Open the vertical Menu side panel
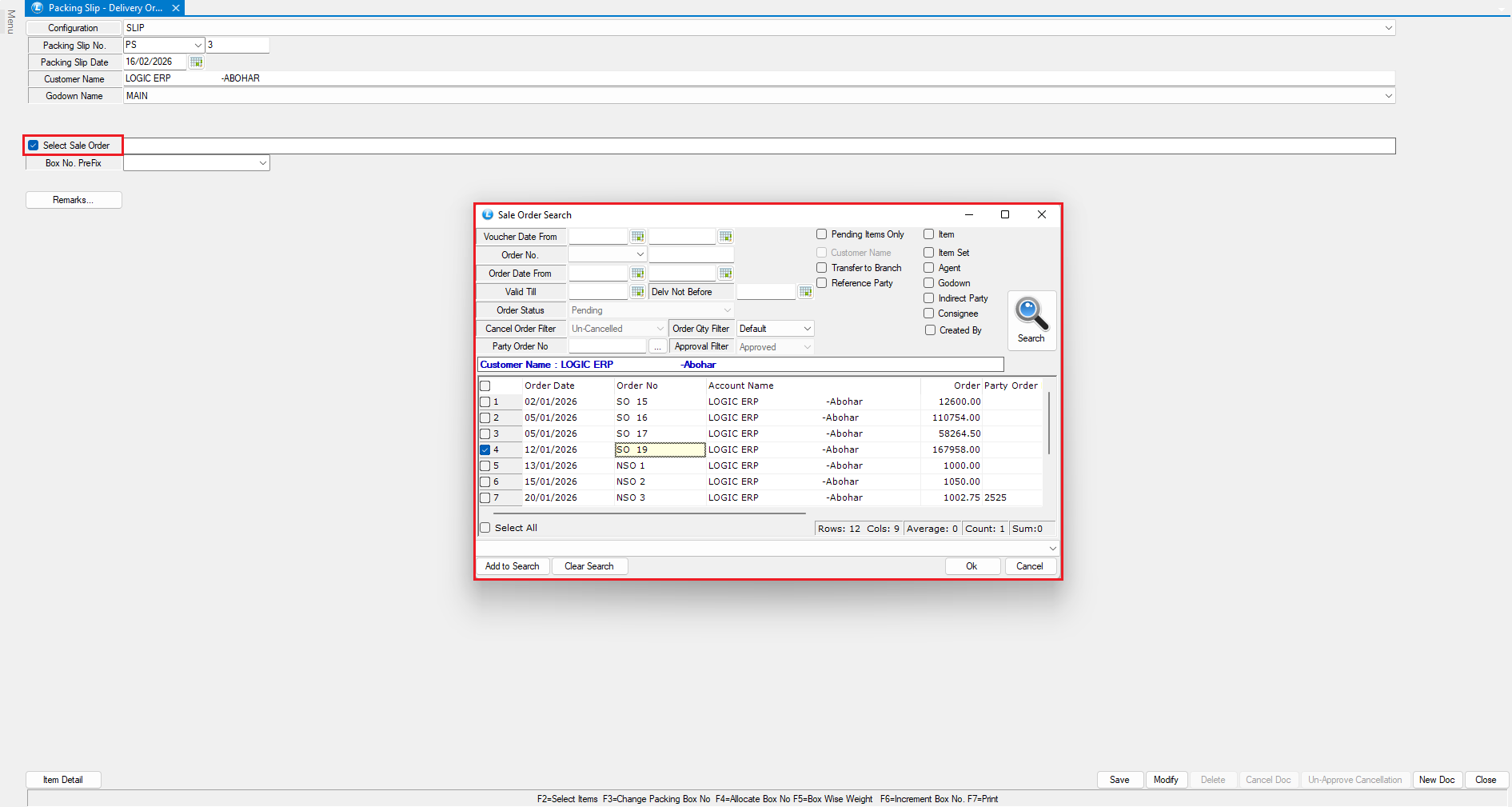The height and width of the screenshot is (807, 1512). [10, 22]
